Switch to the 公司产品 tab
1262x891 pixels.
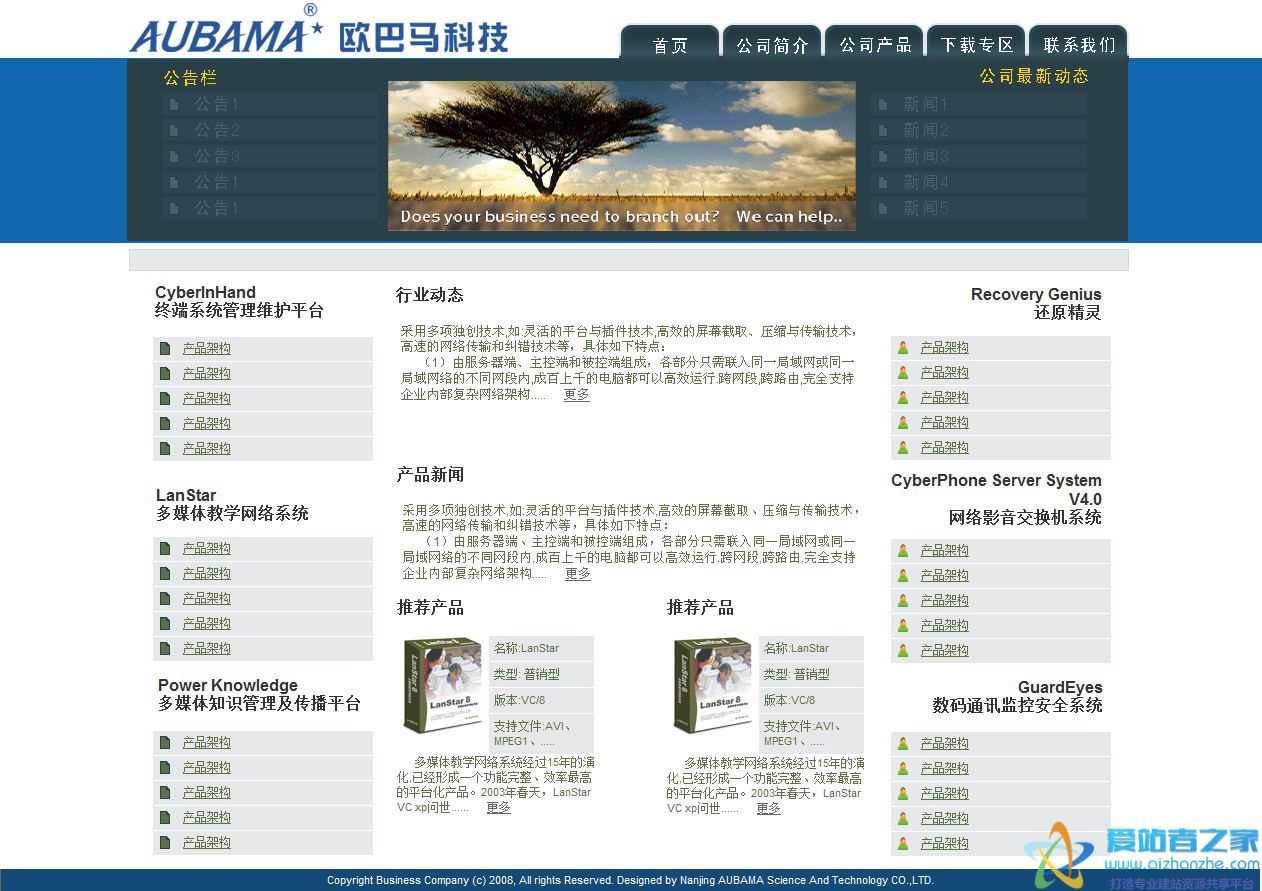click(x=875, y=45)
